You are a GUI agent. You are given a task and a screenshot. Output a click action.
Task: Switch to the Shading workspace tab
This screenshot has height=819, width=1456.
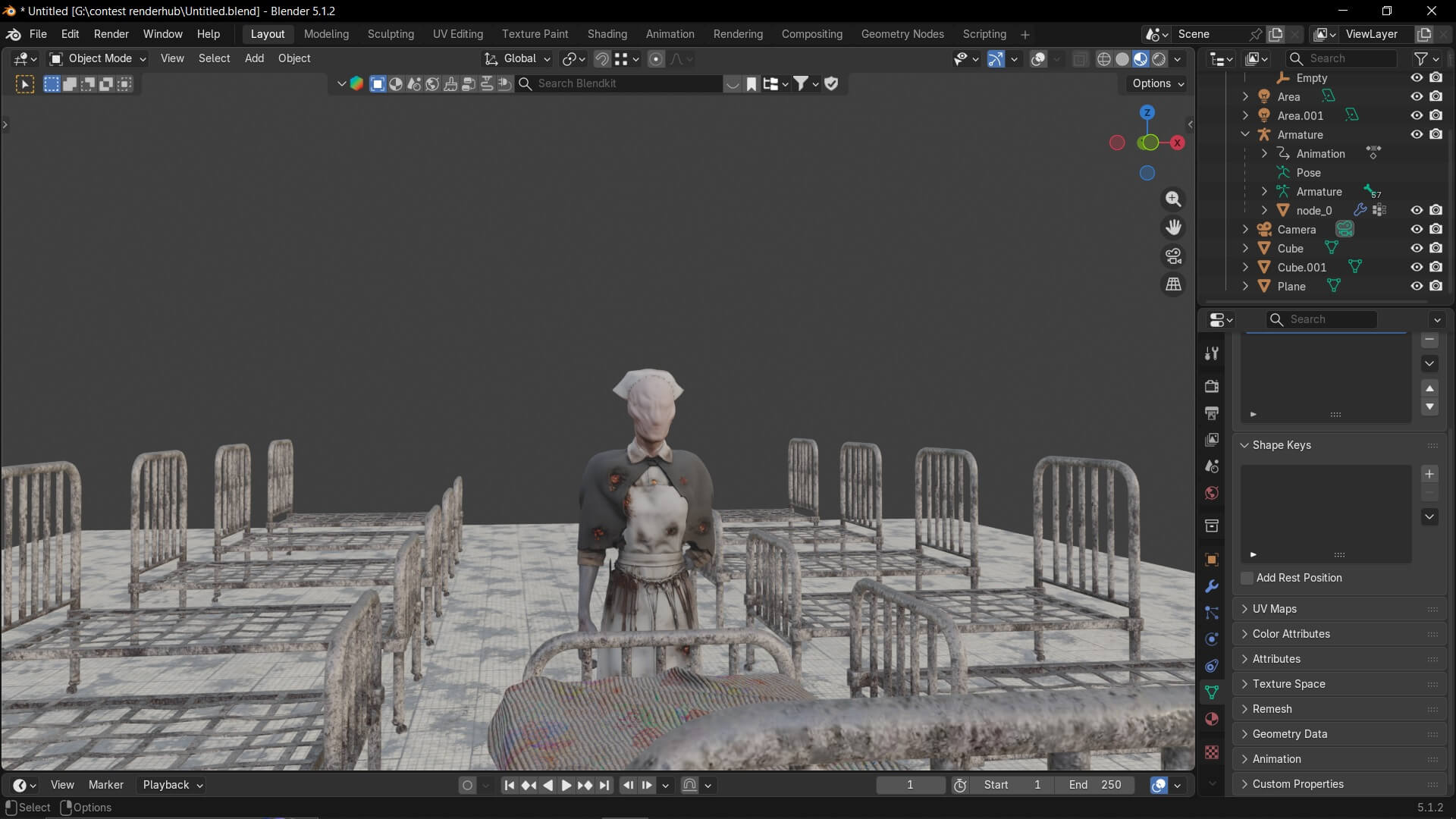click(607, 34)
